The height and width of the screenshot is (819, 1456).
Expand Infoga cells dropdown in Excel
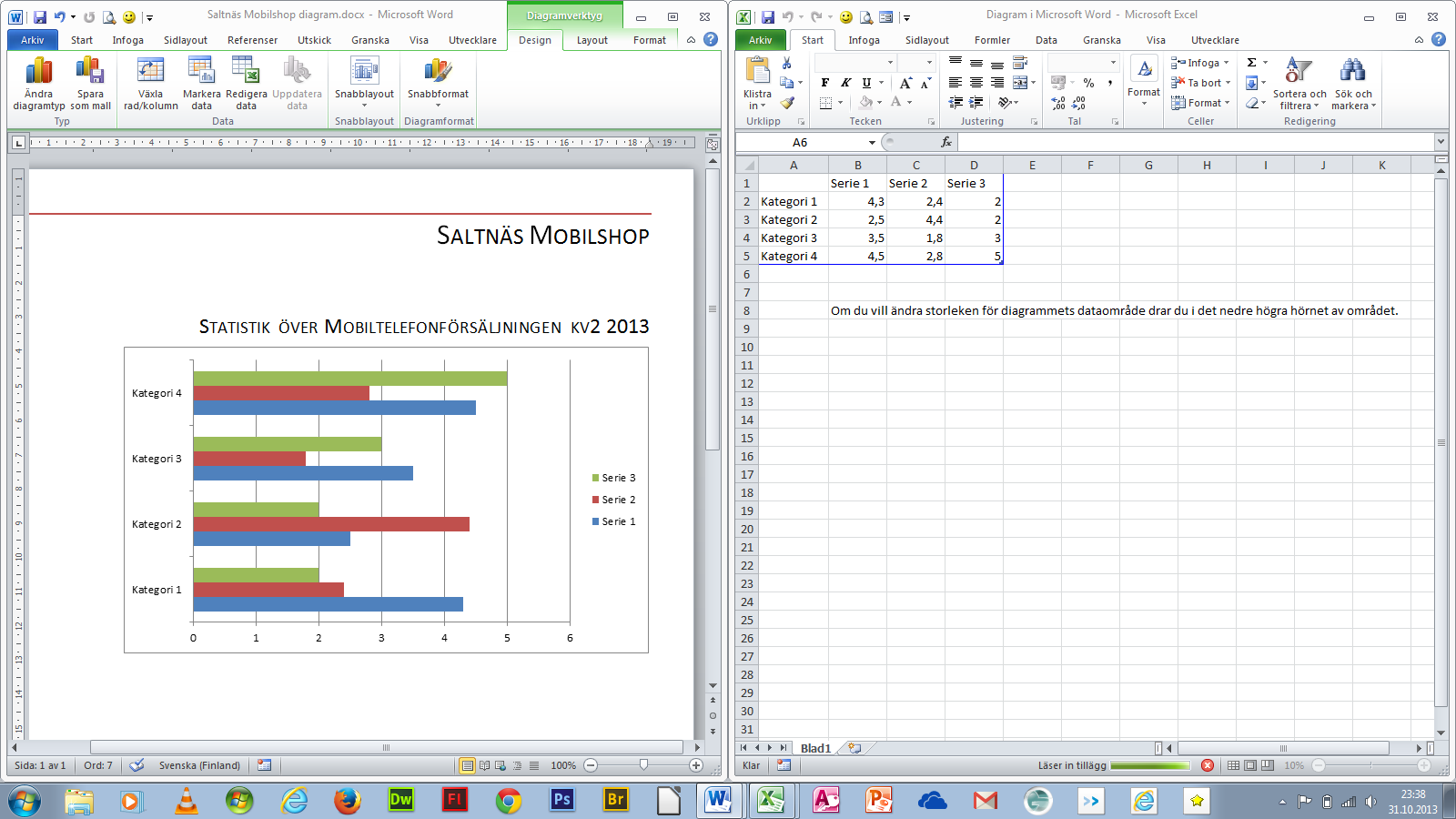tap(1226, 63)
